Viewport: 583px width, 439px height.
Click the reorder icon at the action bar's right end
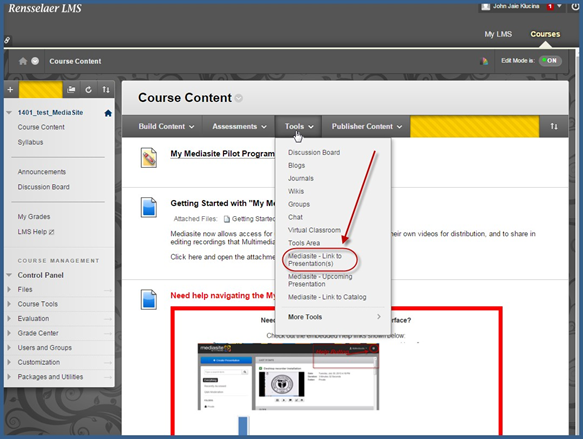pos(554,126)
